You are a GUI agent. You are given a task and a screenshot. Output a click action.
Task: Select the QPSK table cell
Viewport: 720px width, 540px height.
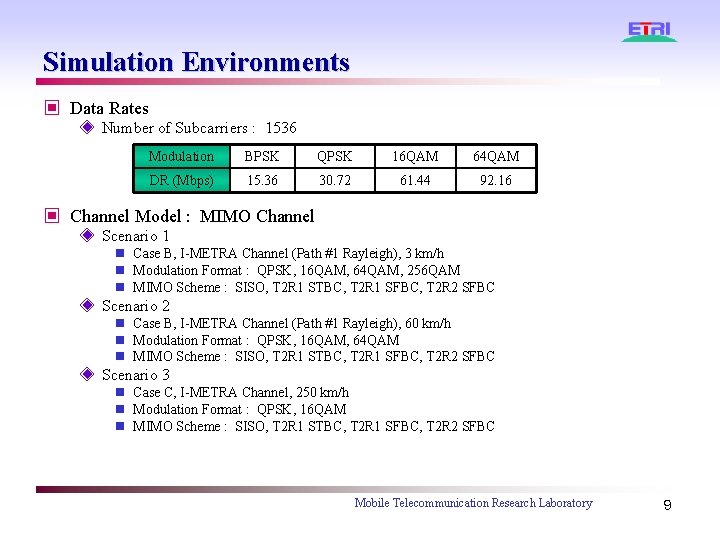click(x=335, y=156)
